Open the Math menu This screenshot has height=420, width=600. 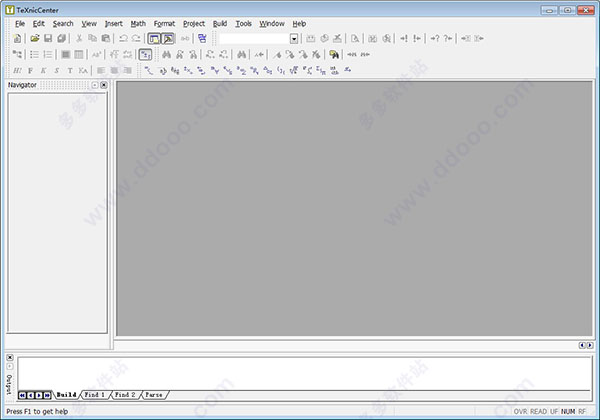138,24
